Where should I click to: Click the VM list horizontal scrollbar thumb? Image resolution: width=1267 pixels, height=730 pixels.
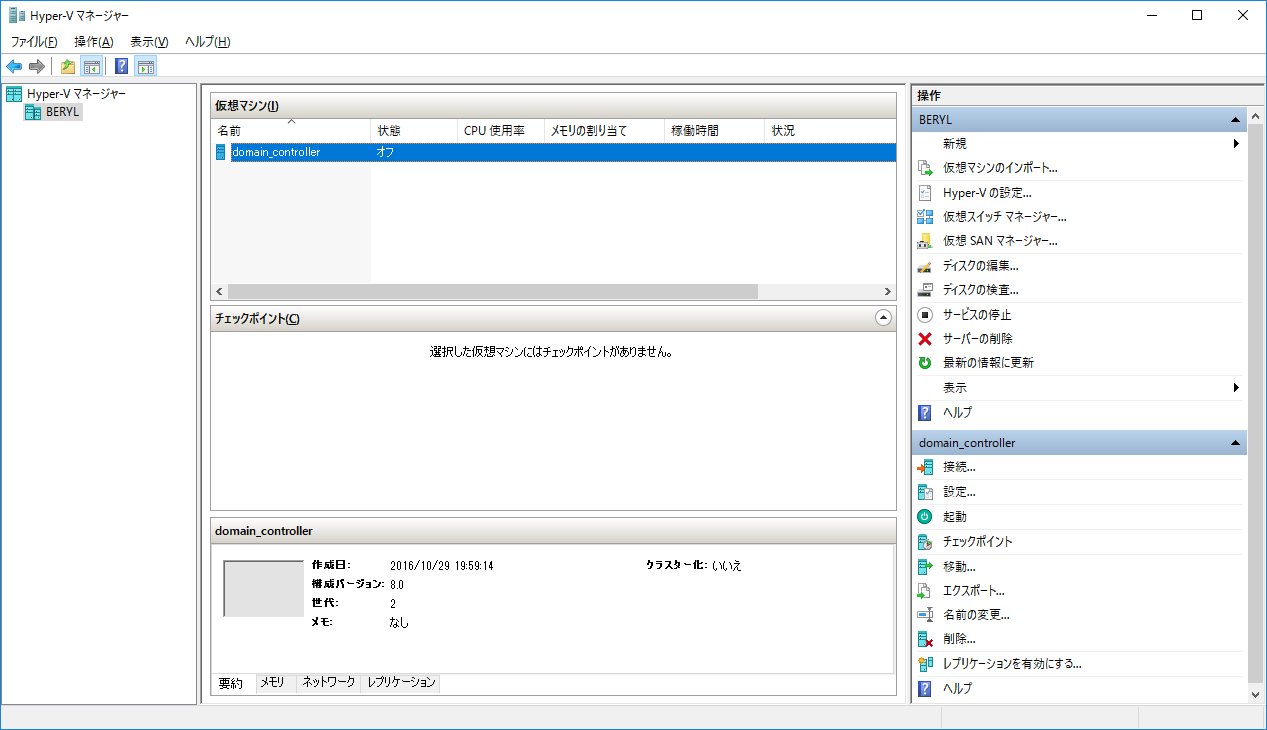pyautogui.click(x=493, y=291)
